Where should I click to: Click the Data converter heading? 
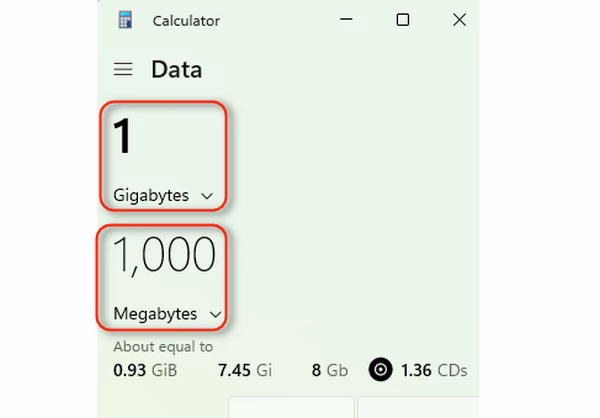[176, 69]
